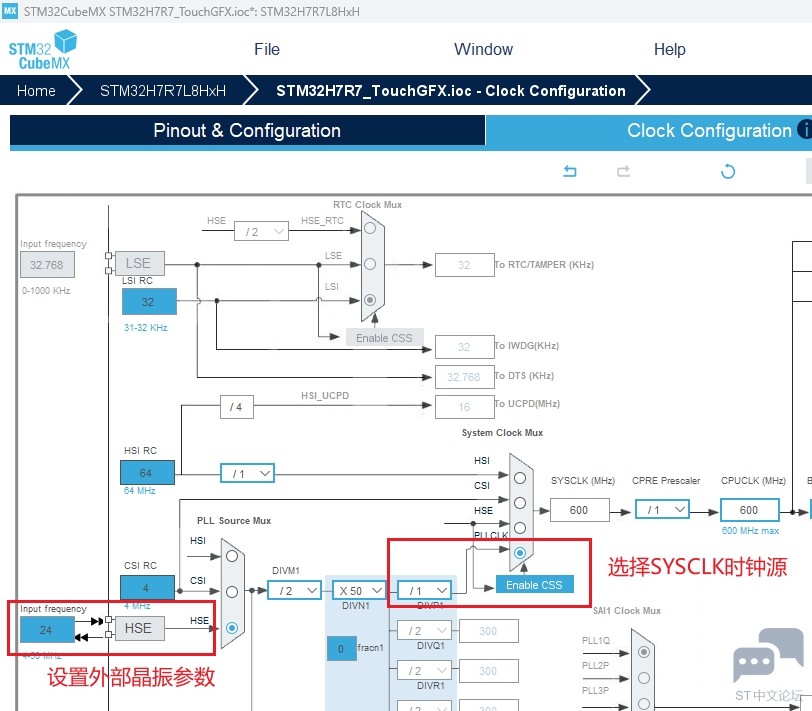Click the DIVR1 300 output box
The width and height of the screenshot is (812, 711).
click(x=488, y=671)
